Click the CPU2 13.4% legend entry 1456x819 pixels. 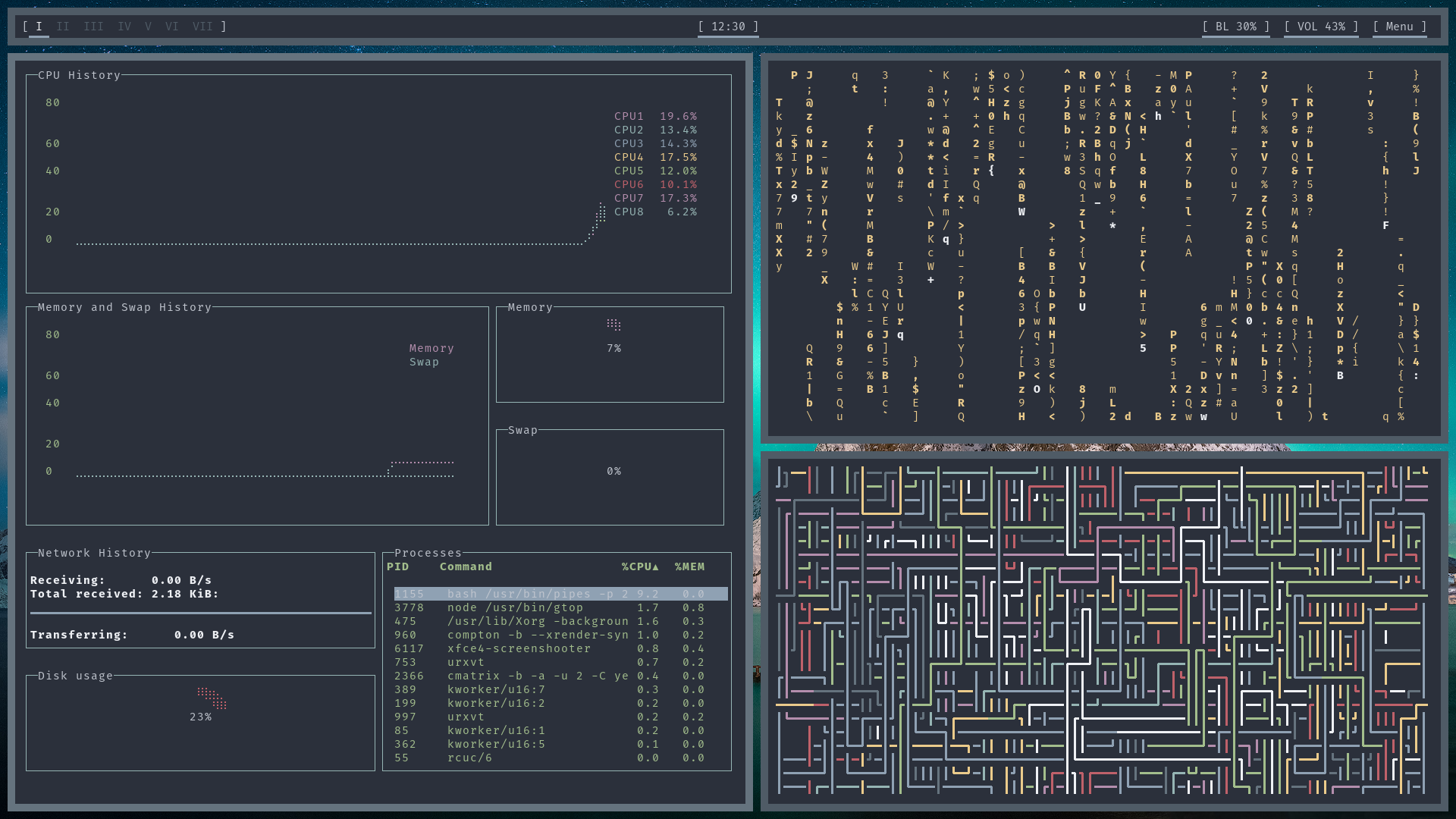[655, 130]
